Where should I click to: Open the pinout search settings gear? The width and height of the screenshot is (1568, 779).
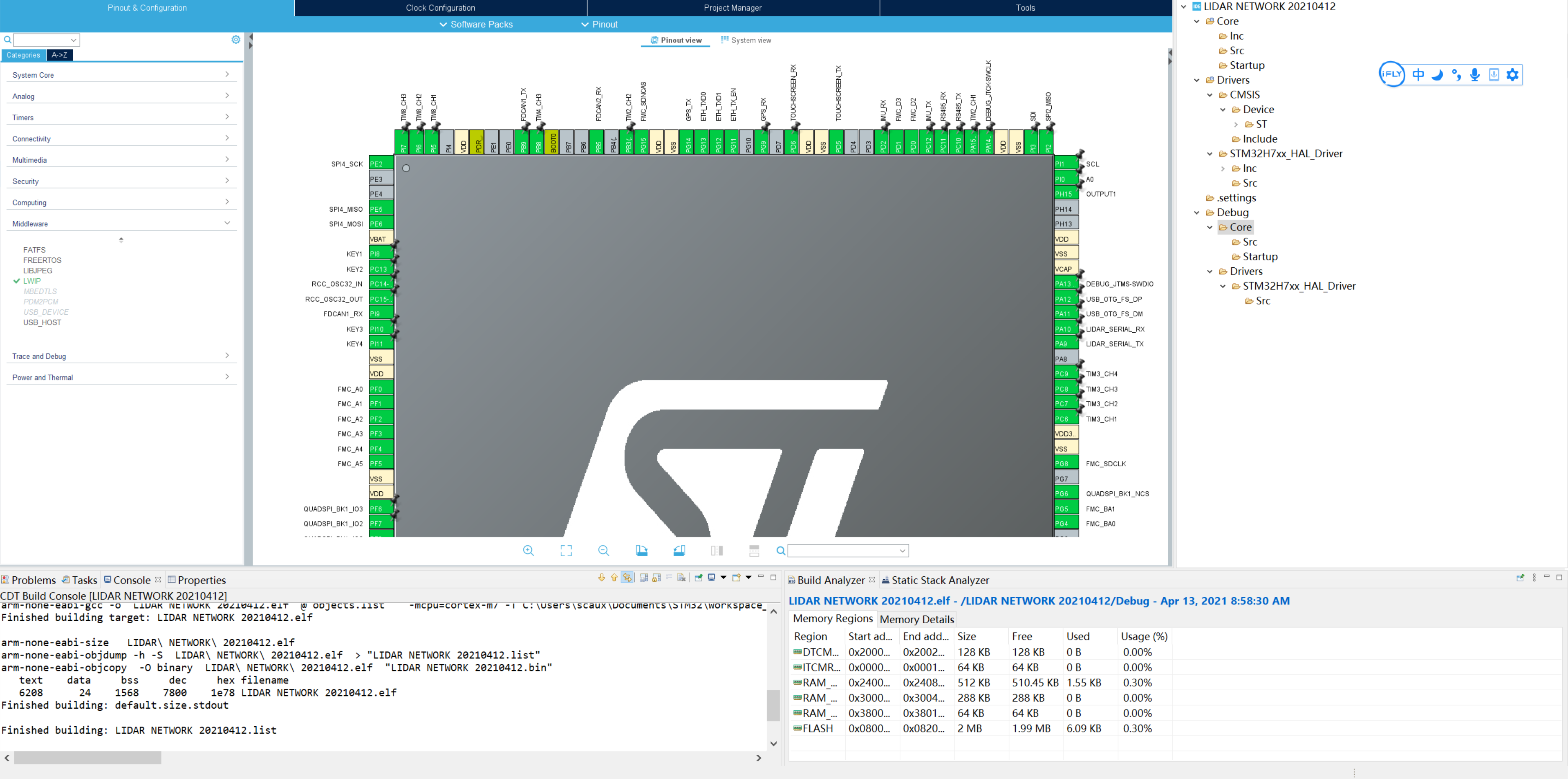pos(236,40)
